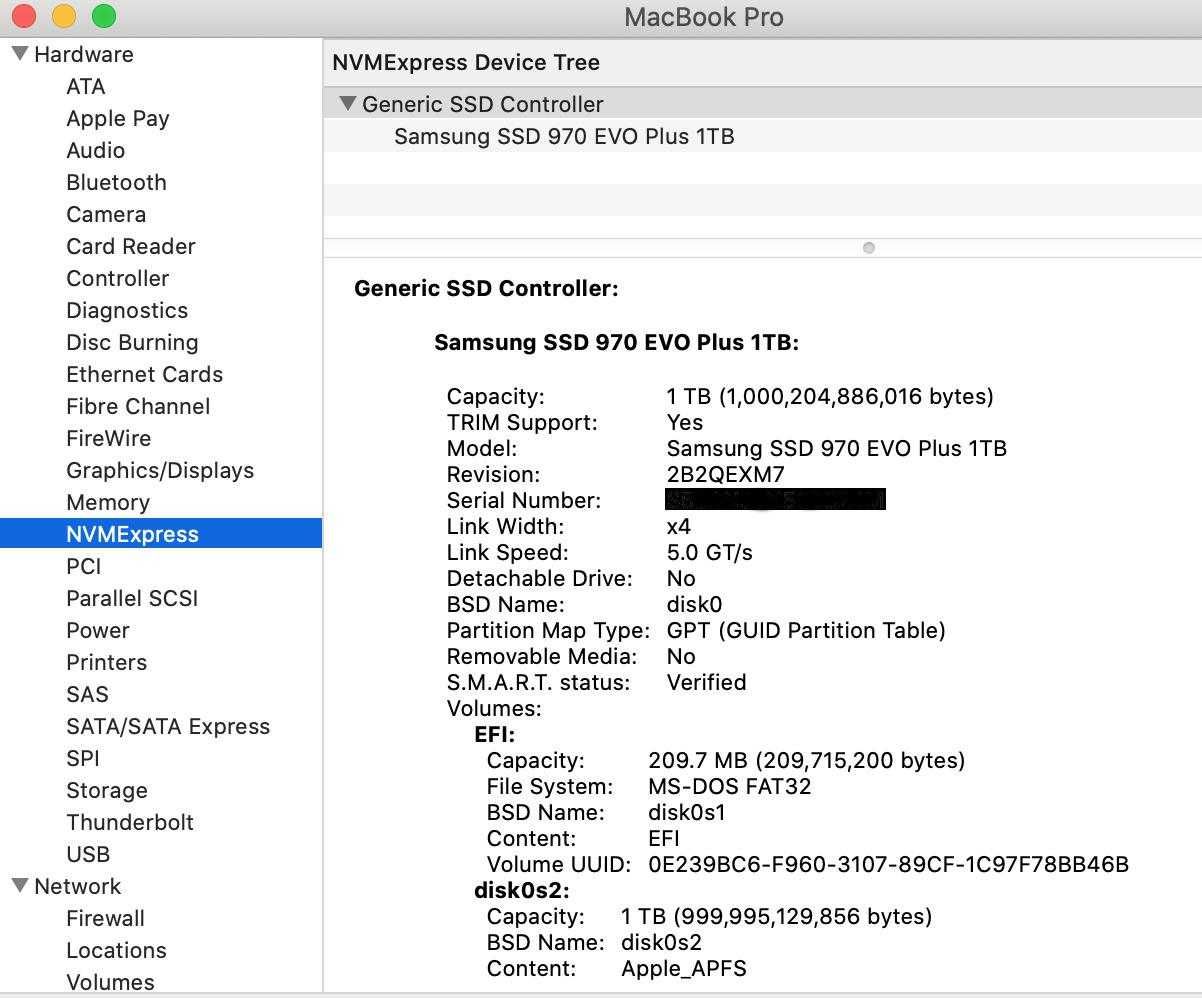Click the Generic SSD Controller detail heading

coord(486,288)
